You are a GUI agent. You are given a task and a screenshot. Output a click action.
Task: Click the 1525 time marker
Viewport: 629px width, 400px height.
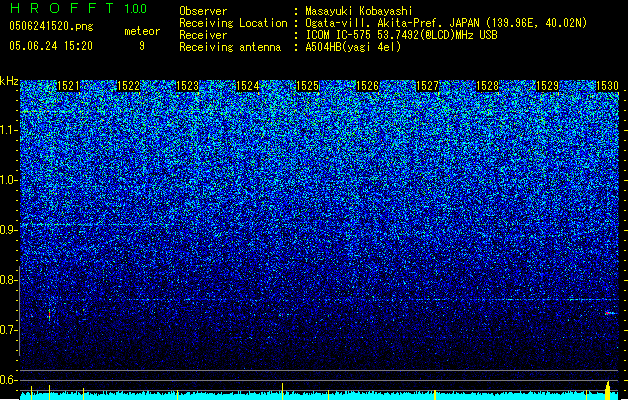click(308, 86)
